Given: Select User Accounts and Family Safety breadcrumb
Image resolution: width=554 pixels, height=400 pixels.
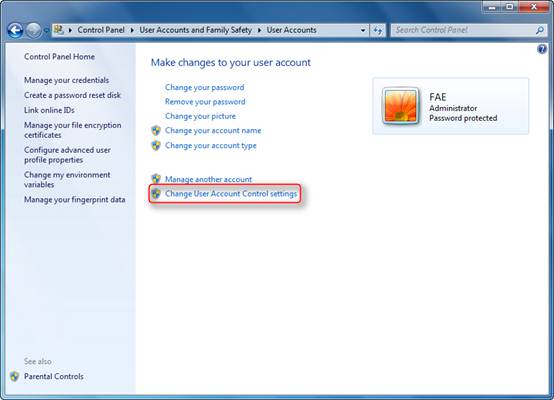Looking at the screenshot, I should tap(195, 30).
